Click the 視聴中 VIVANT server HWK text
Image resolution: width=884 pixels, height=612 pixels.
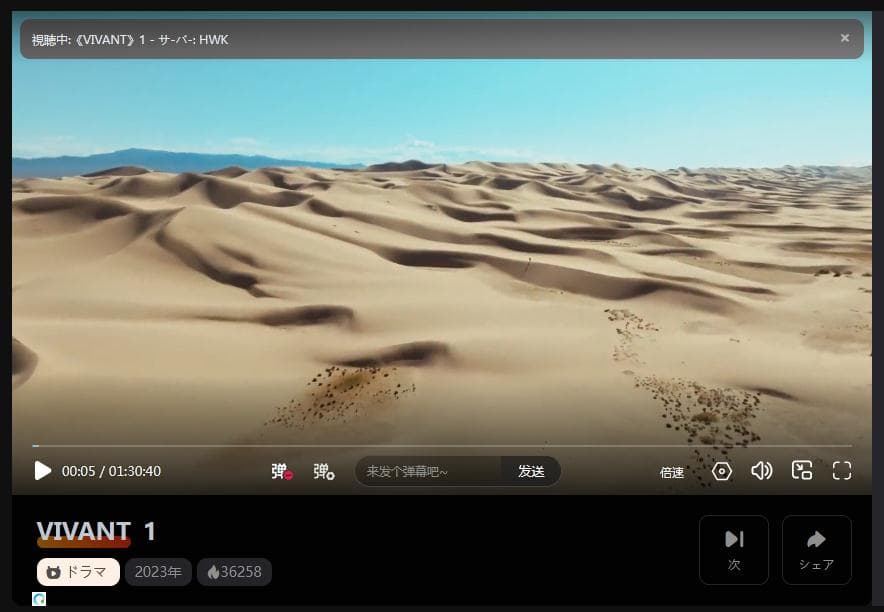click(130, 39)
